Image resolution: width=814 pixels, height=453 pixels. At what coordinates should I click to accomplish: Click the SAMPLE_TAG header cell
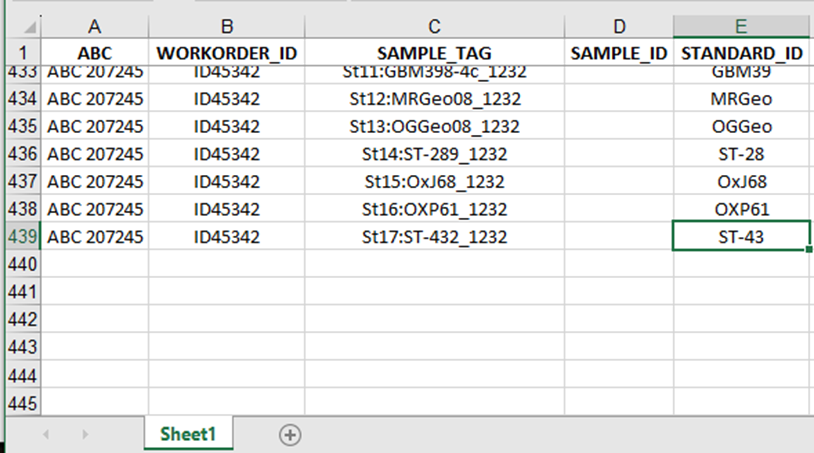click(434, 52)
